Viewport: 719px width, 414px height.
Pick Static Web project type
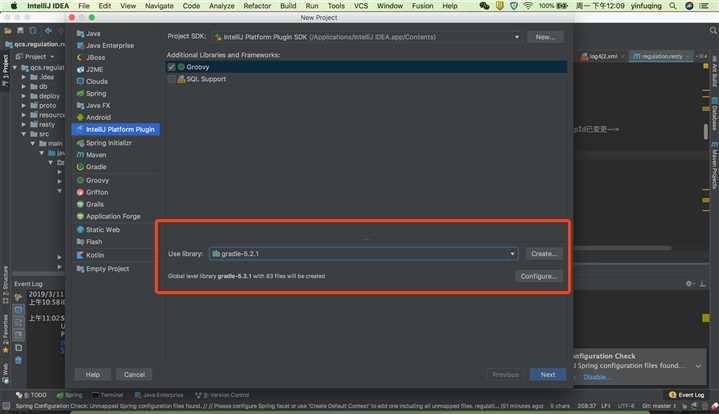coord(103,229)
